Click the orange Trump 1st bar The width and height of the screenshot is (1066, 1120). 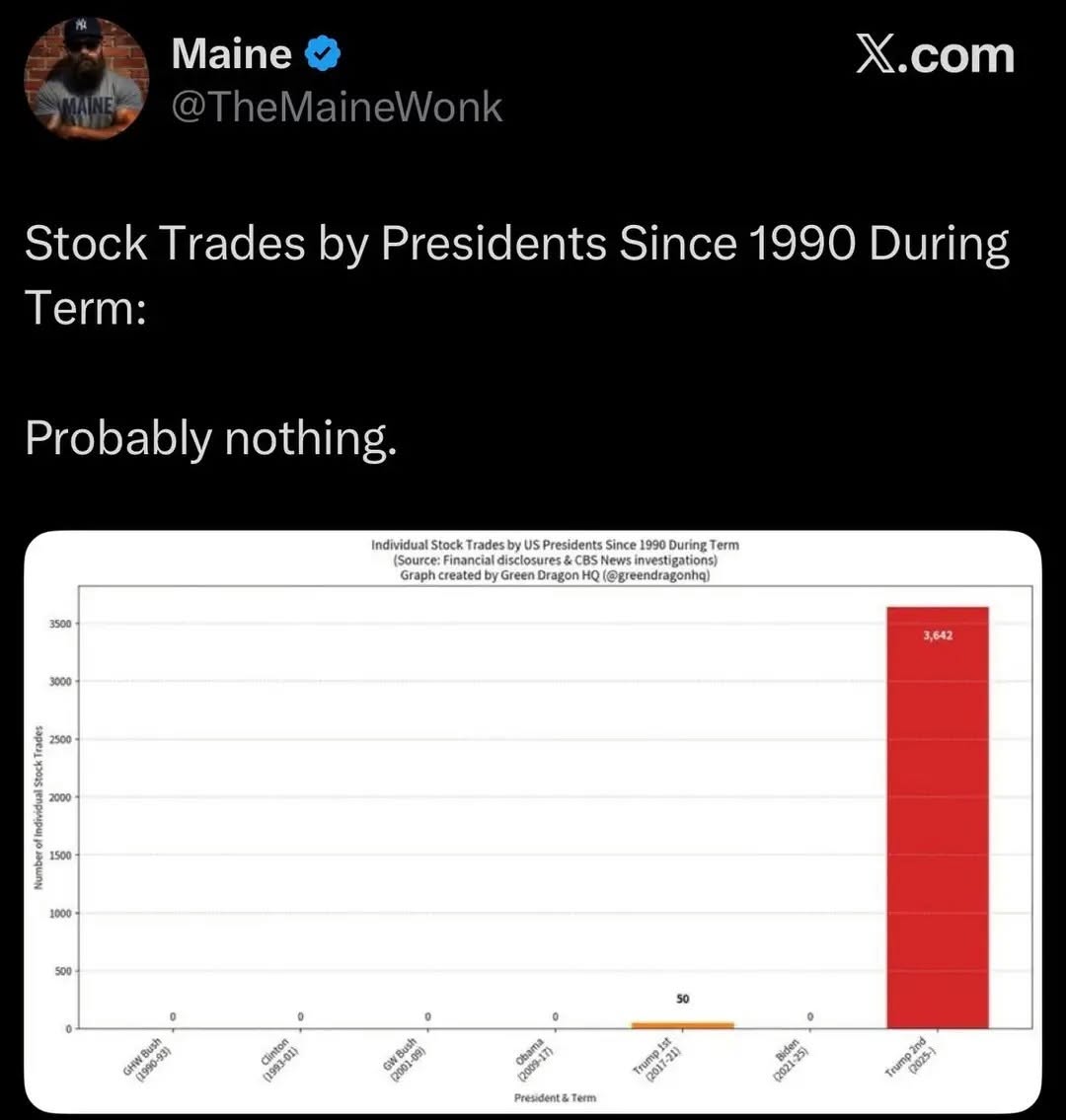[x=682, y=1025]
